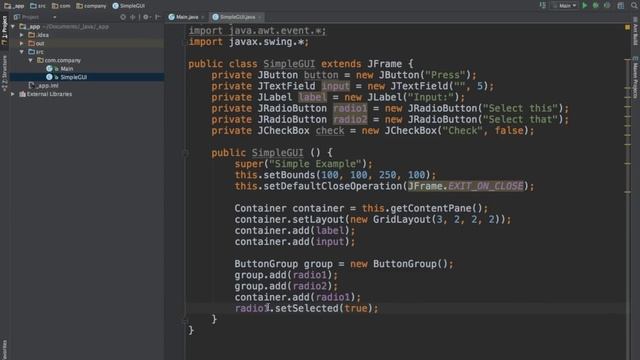The width and height of the screenshot is (640, 360).
Task: Click ButtonGroup group declaration line
Action: tap(344, 264)
